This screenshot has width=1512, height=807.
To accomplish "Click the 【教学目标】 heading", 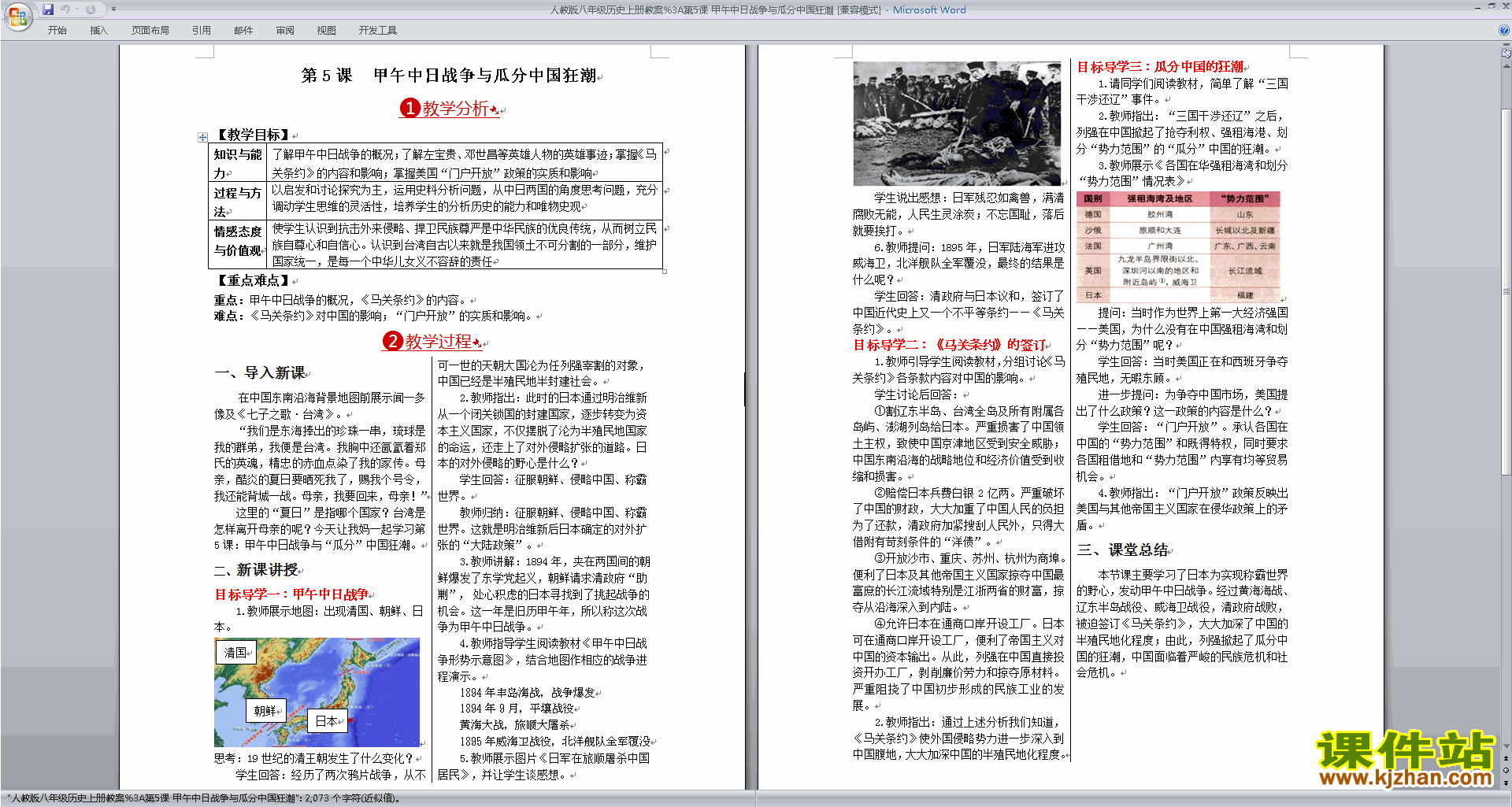I will [253, 135].
